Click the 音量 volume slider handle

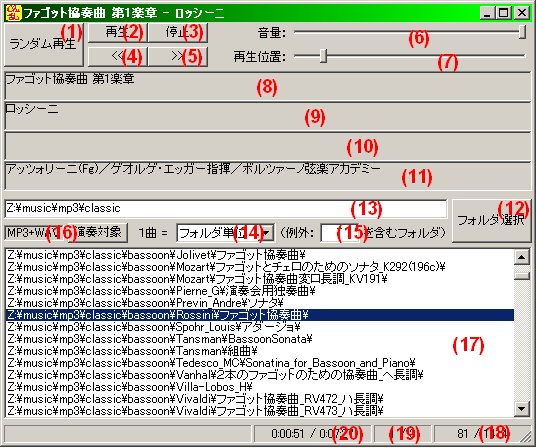click(x=522, y=33)
